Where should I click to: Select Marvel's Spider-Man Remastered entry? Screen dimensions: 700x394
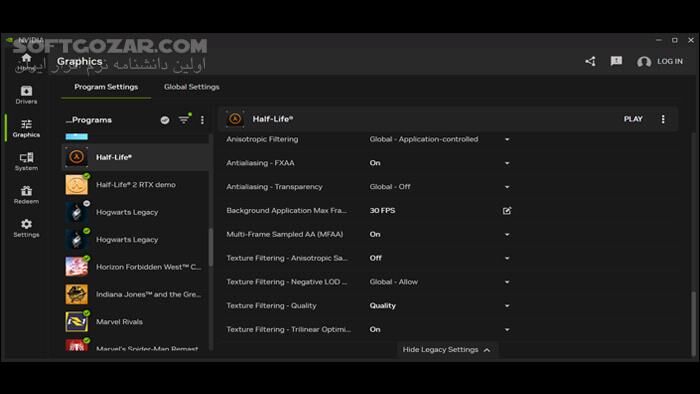(135, 346)
